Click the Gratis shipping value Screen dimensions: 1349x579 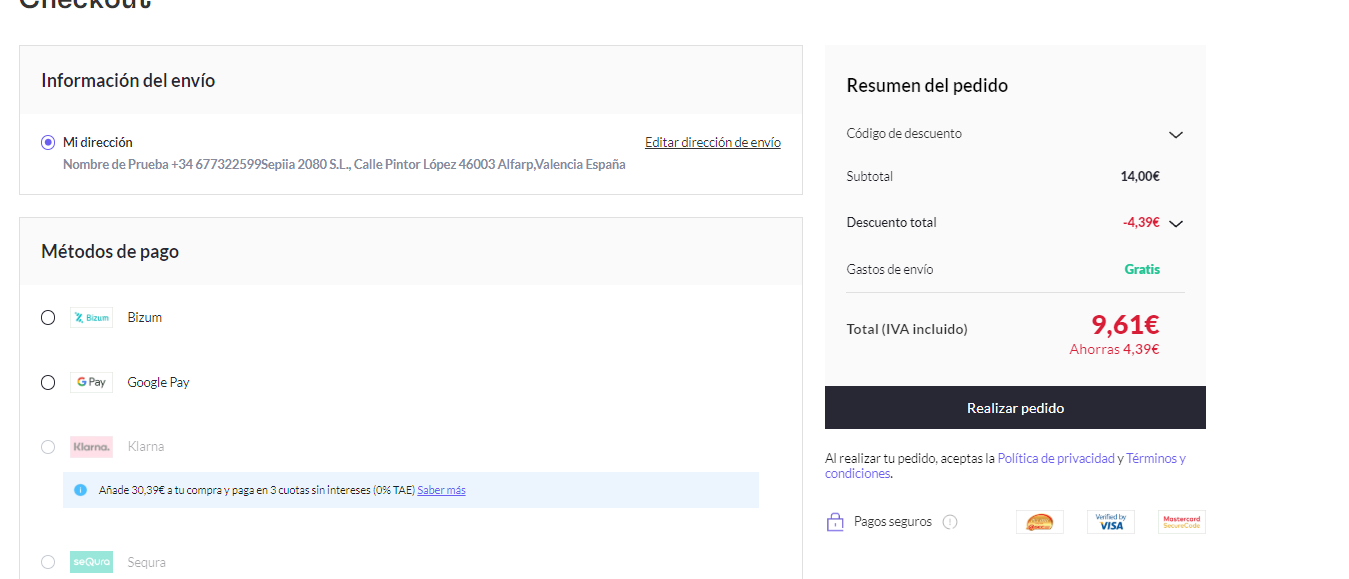click(1142, 269)
